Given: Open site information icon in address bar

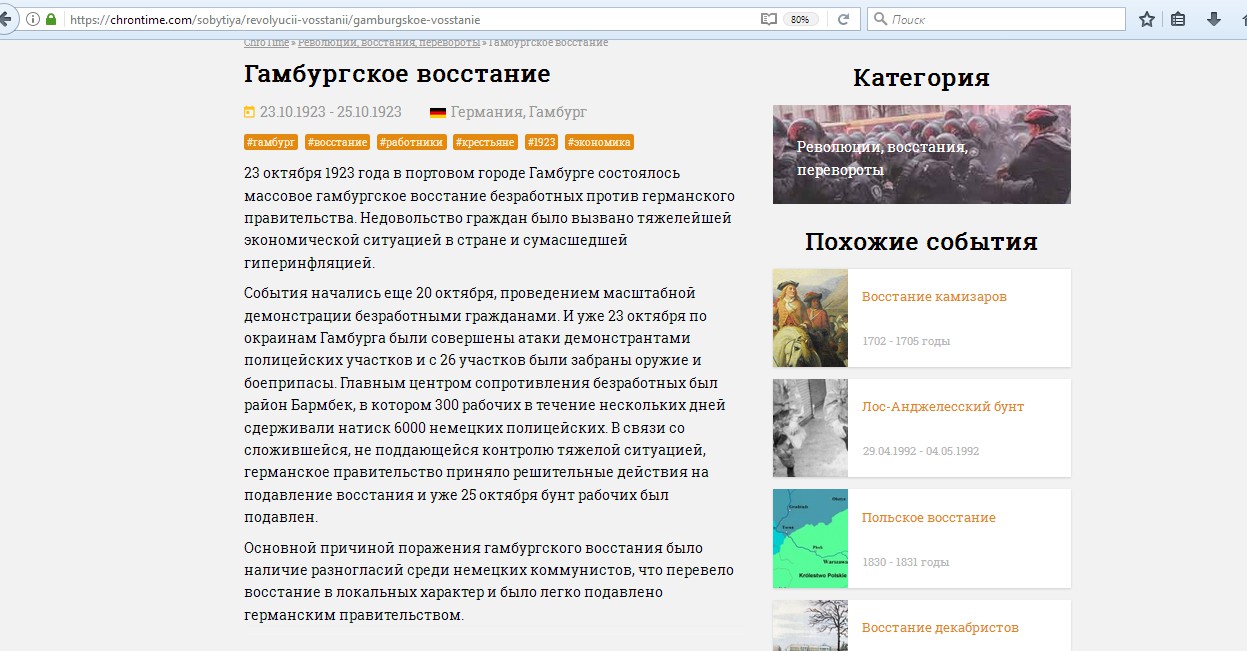Looking at the screenshot, I should tap(33, 19).
